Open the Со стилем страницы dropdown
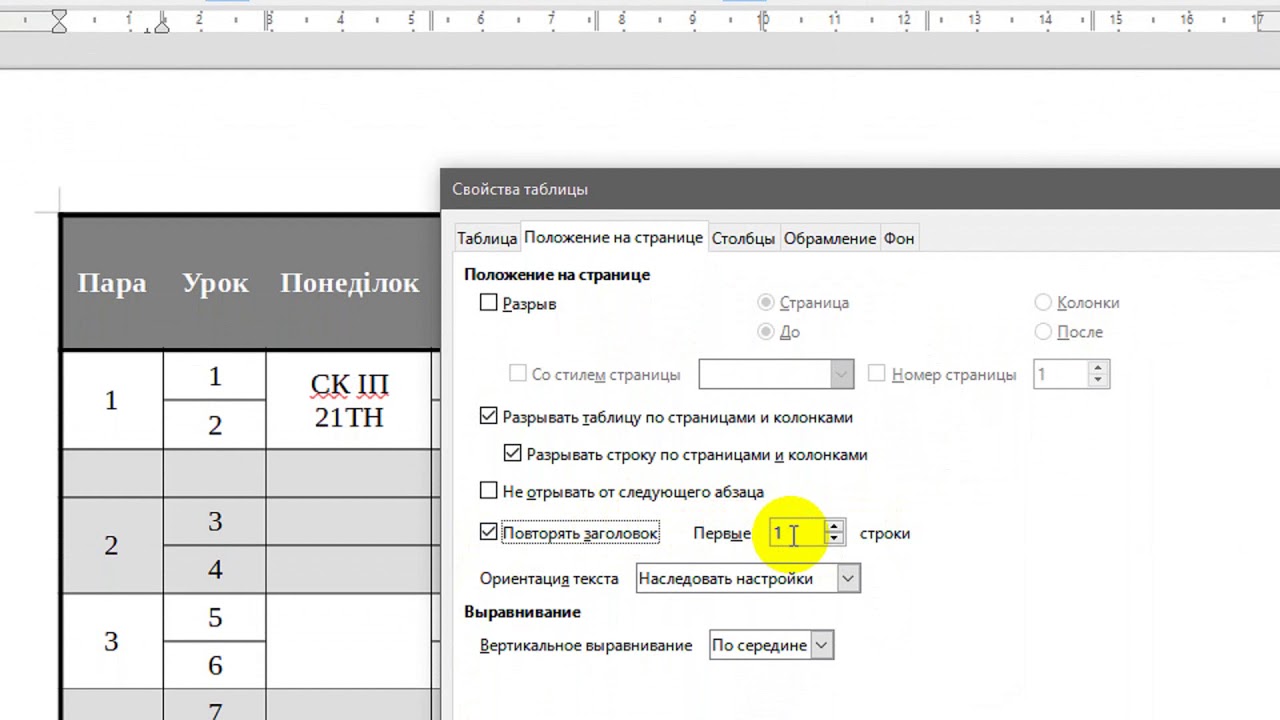 (776, 374)
